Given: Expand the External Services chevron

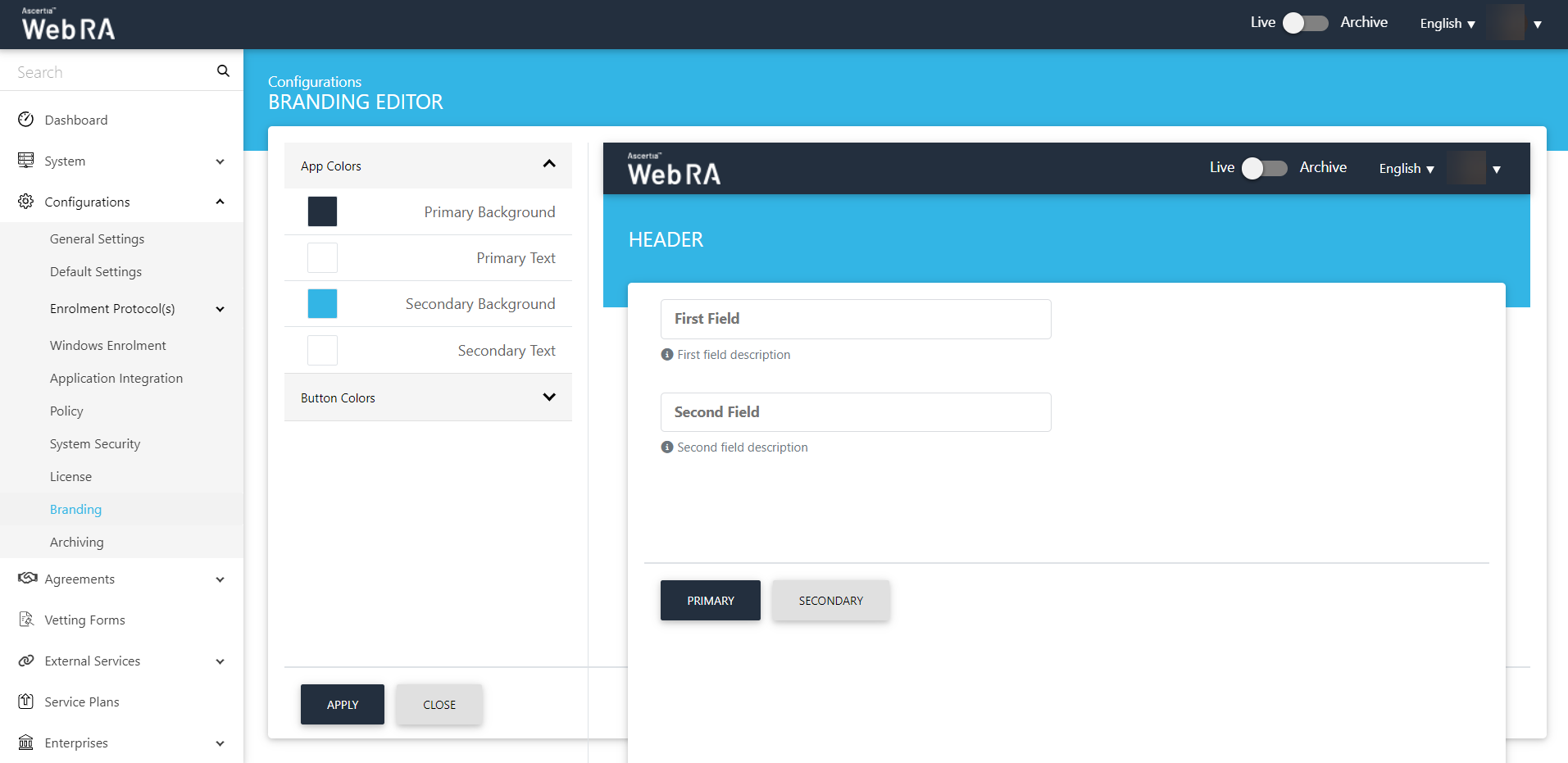Looking at the screenshot, I should pos(220,661).
